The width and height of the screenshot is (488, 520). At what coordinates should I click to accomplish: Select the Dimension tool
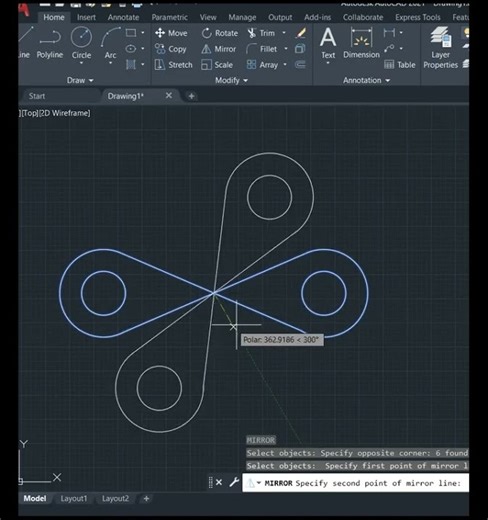361,43
